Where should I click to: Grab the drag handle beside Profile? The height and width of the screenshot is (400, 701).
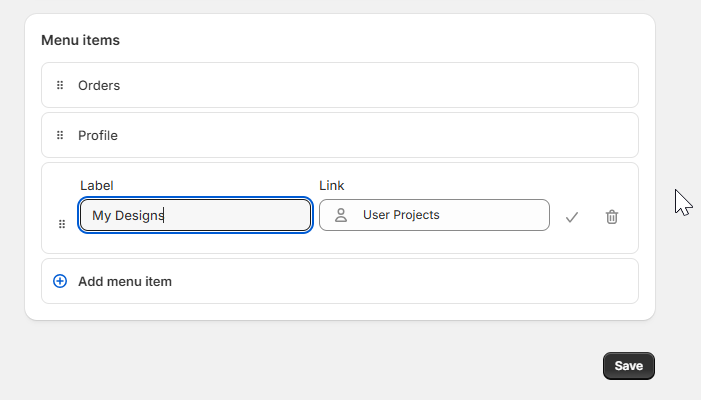tap(60, 135)
